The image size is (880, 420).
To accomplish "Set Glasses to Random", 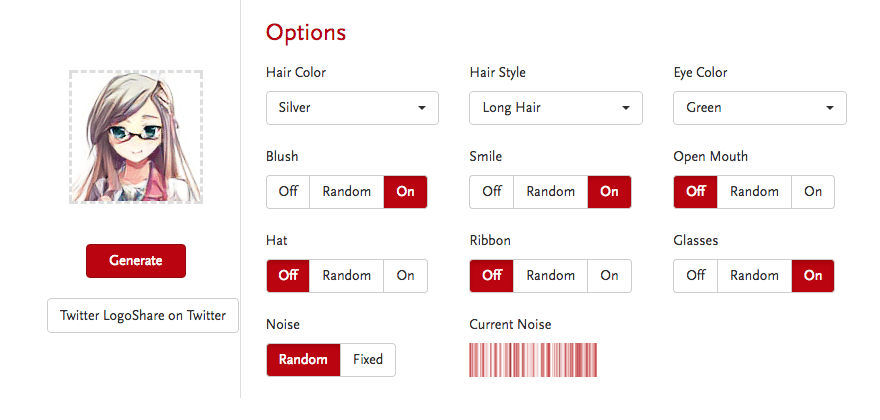I will (754, 276).
